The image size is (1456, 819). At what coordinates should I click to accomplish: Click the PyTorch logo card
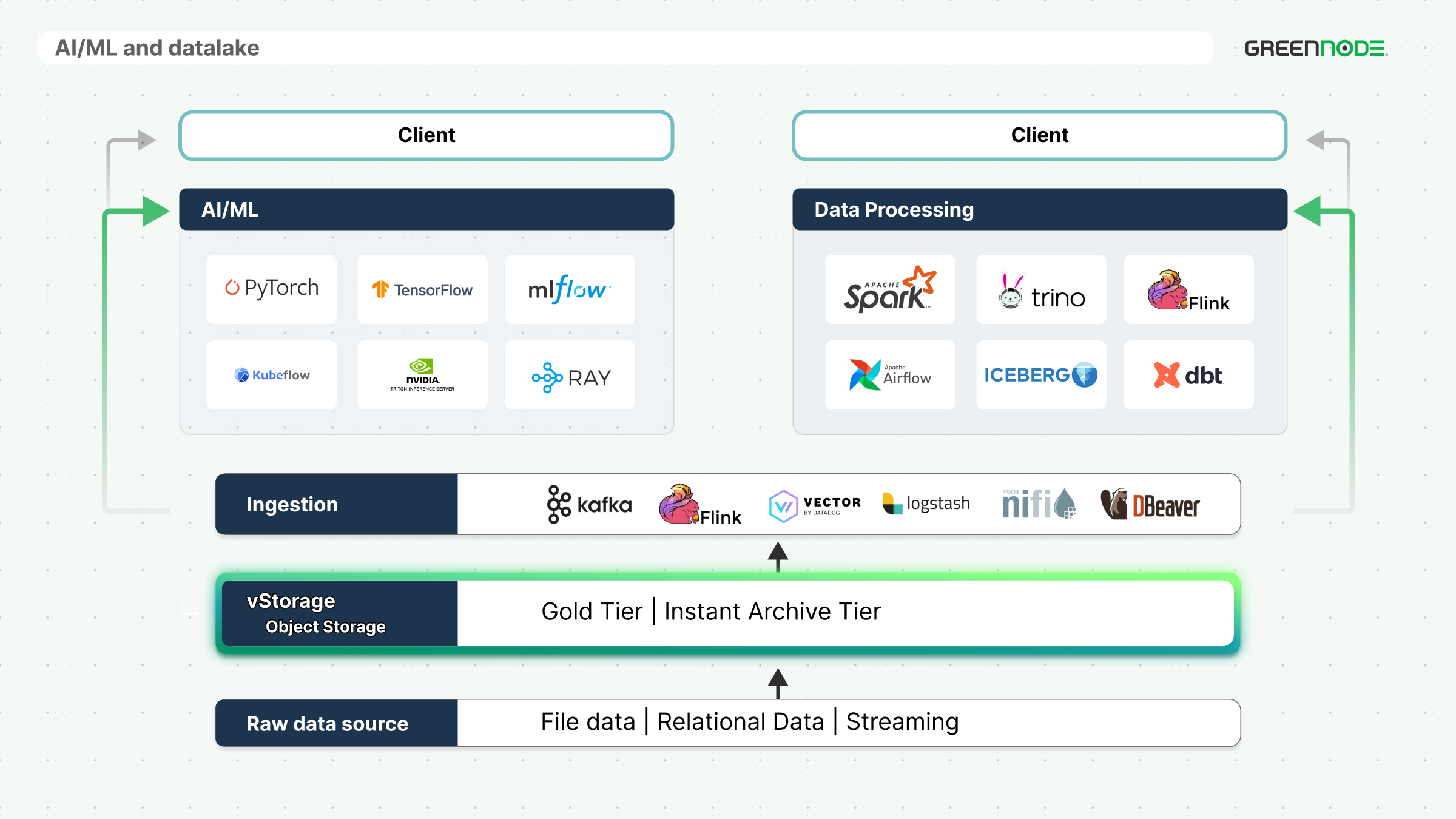(x=271, y=289)
